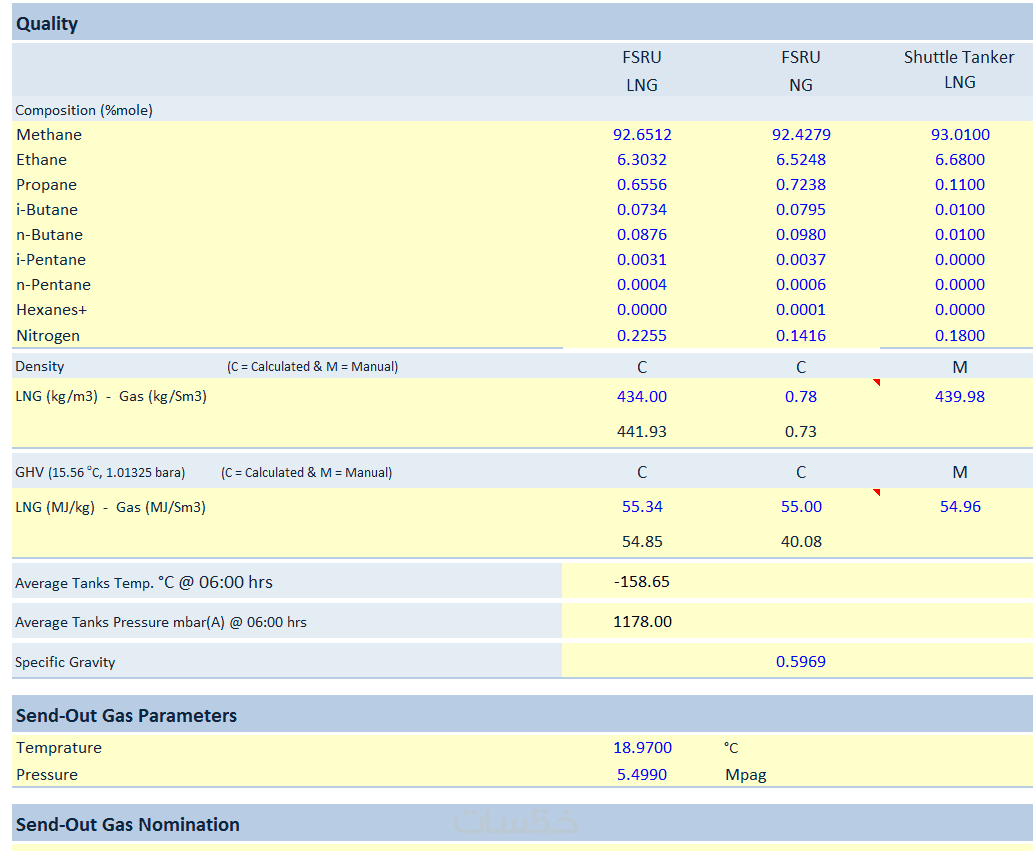Viewport: 1033px width, 851px height.
Task: Select Shuttle Tanker Ethane value 6.6800
Action: [x=960, y=159]
